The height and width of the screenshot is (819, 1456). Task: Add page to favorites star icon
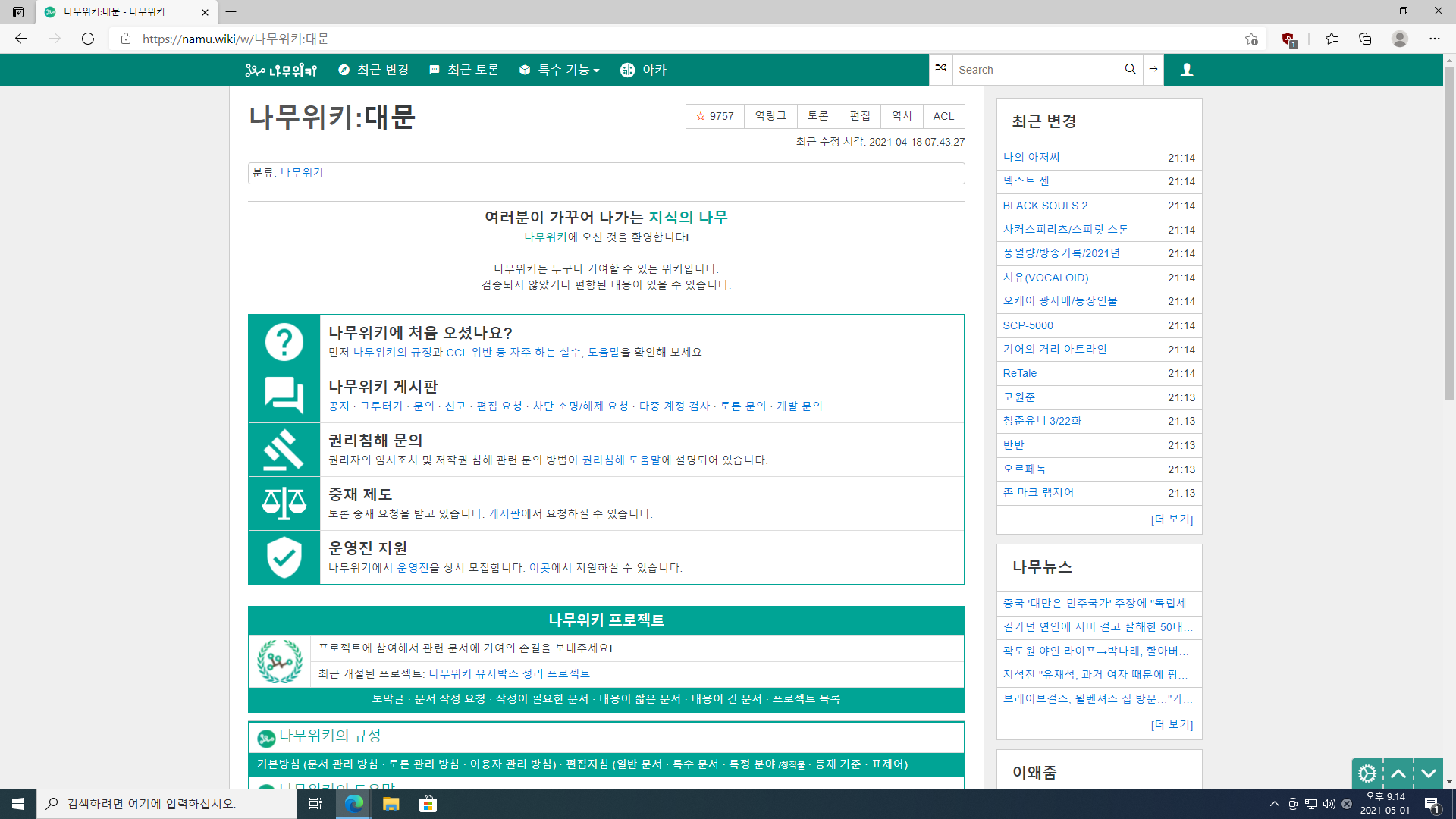(x=1251, y=39)
